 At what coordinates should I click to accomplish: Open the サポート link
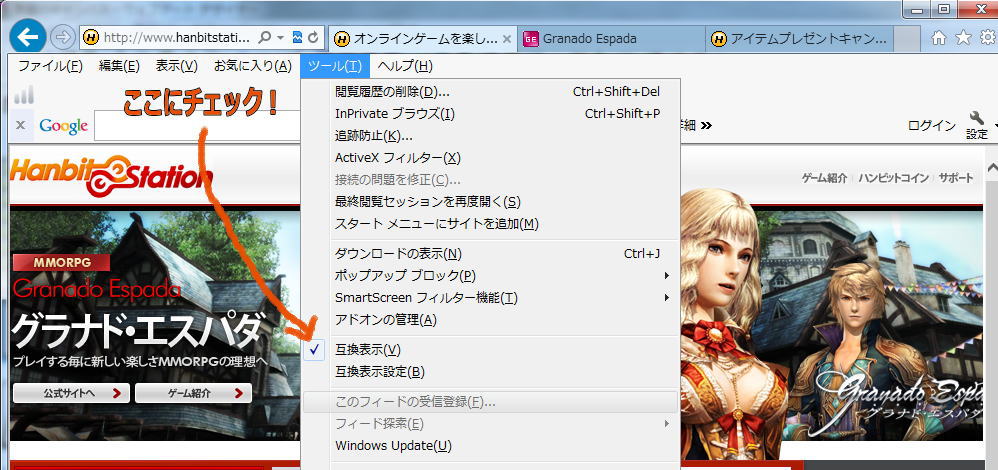(x=956, y=178)
